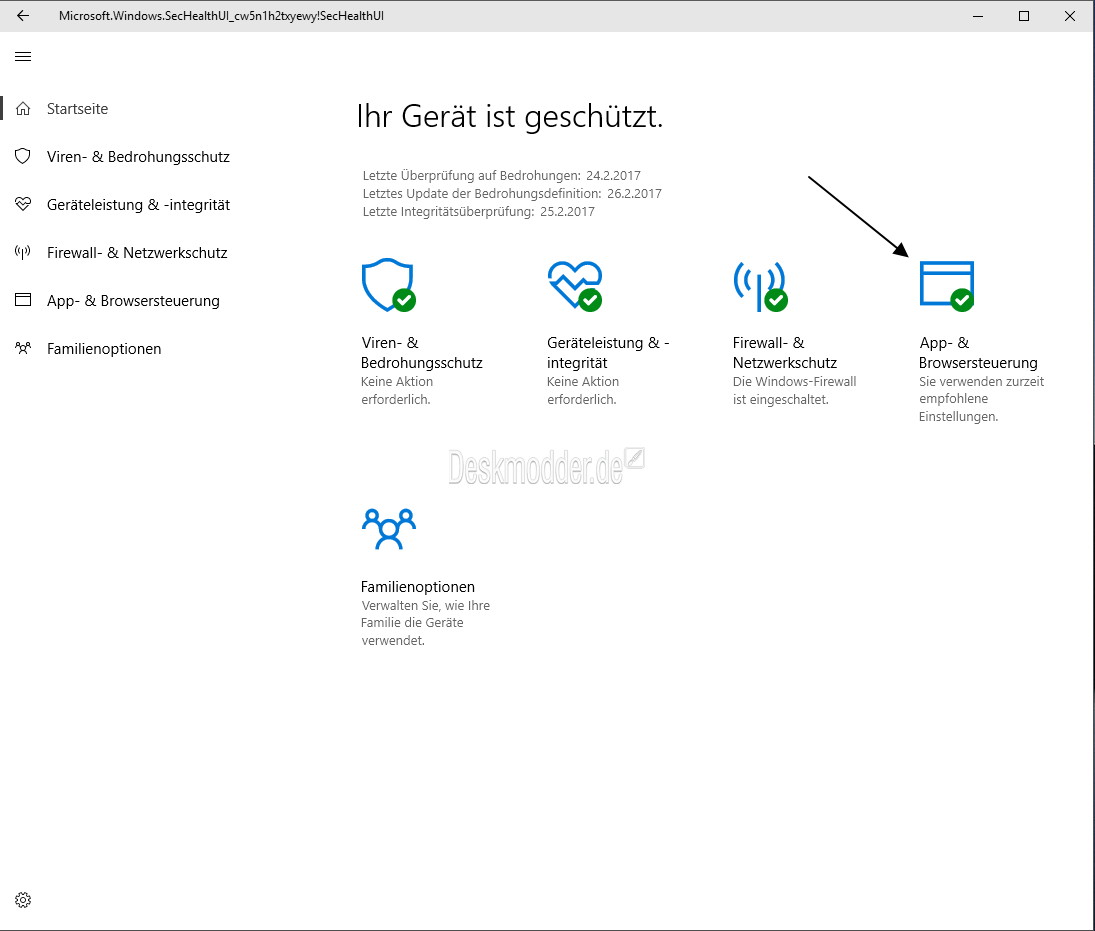1095x931 pixels.
Task: Select Startseite in the navigation pane
Action: click(78, 108)
